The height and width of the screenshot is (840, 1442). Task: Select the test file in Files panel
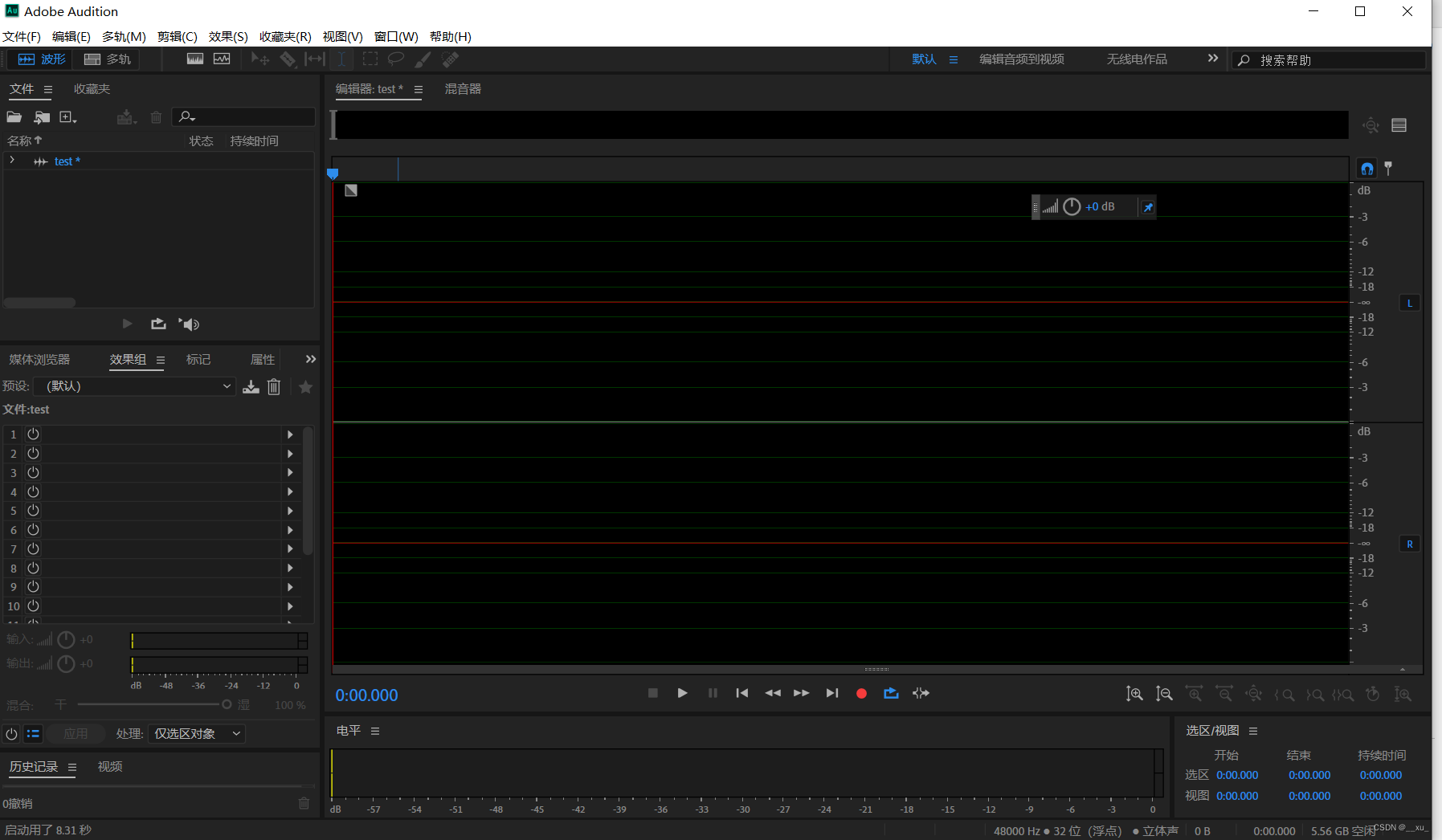[x=67, y=161]
